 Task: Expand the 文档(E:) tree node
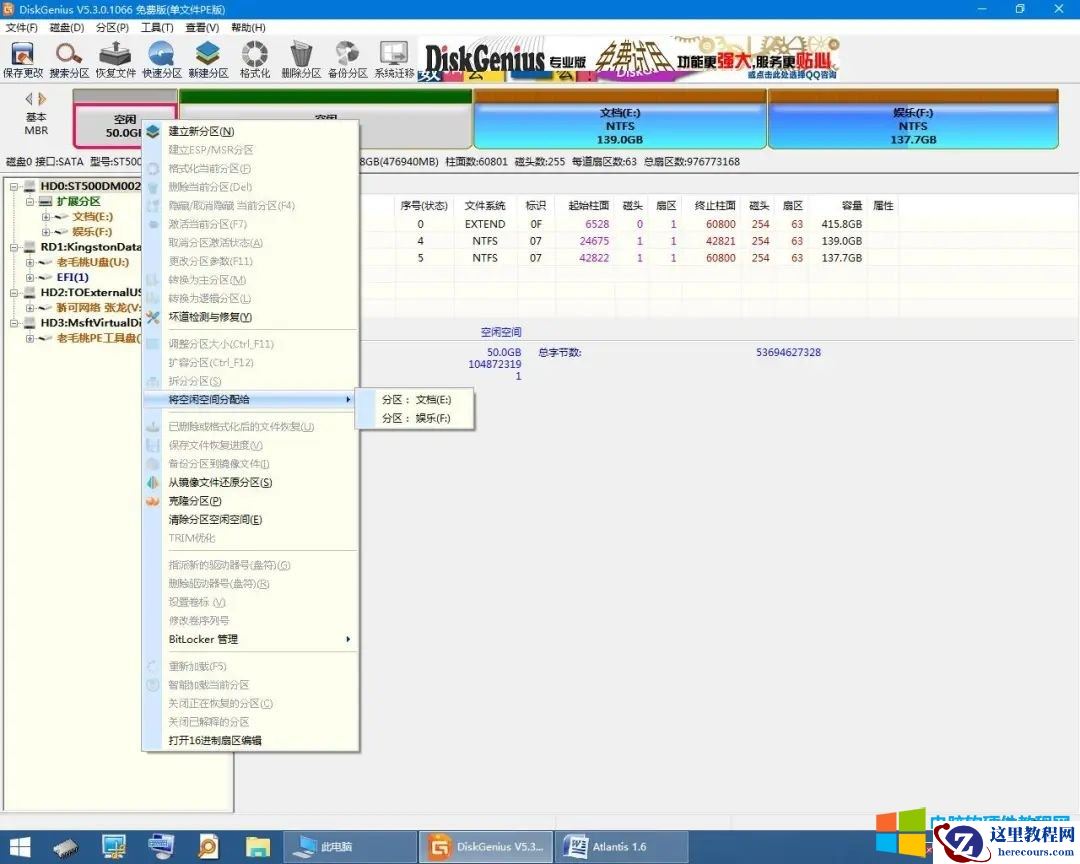point(45,216)
